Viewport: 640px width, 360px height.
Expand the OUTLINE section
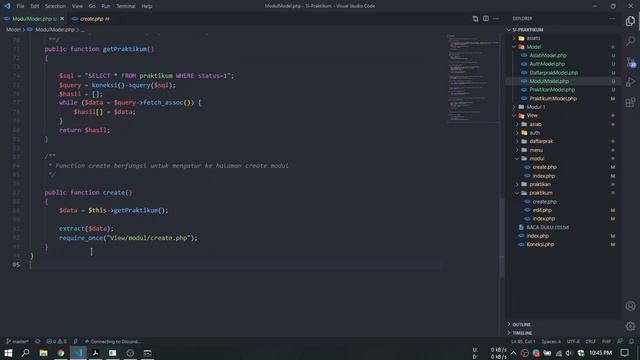point(521,324)
